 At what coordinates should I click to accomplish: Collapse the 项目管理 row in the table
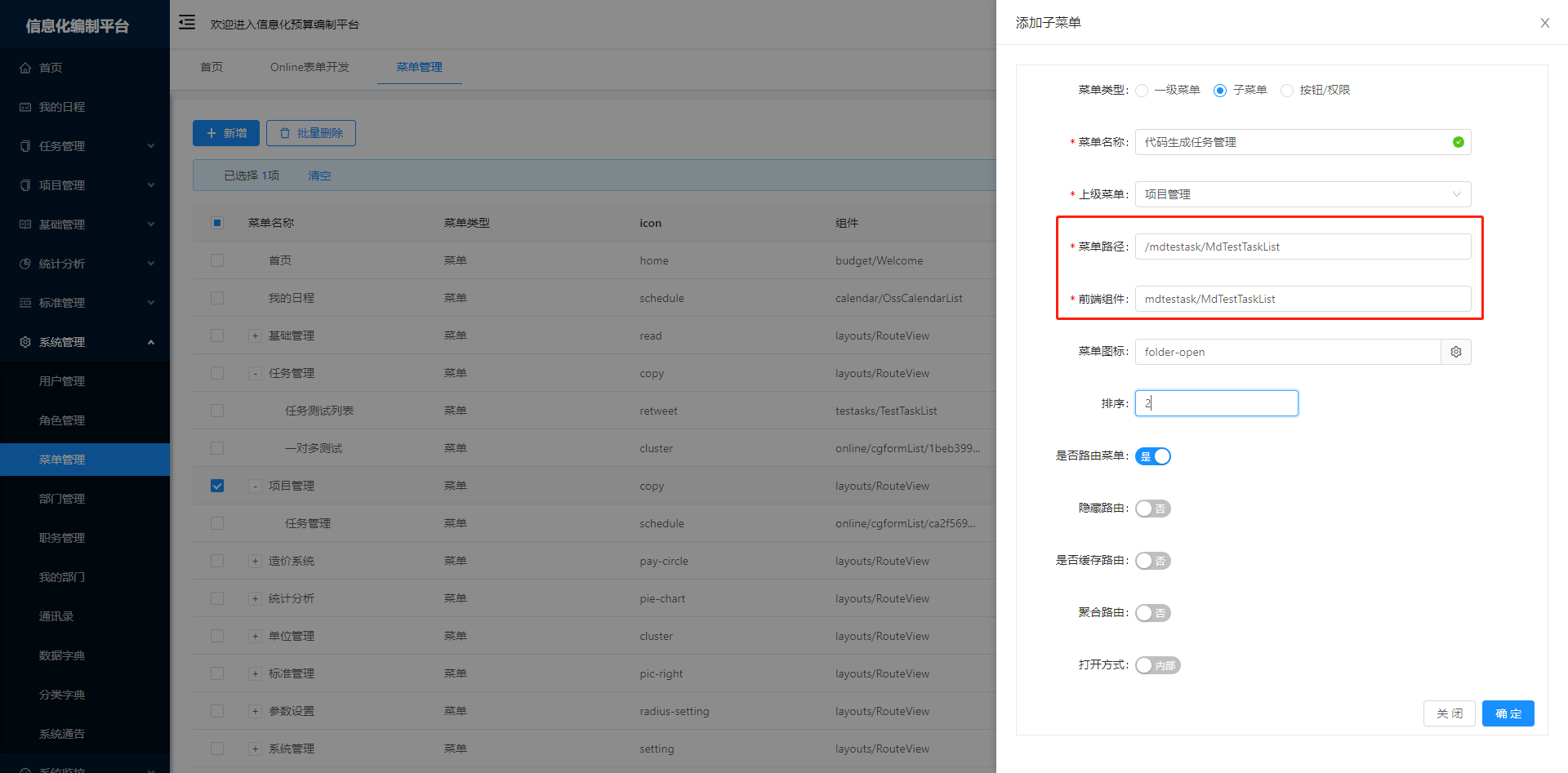coord(256,486)
